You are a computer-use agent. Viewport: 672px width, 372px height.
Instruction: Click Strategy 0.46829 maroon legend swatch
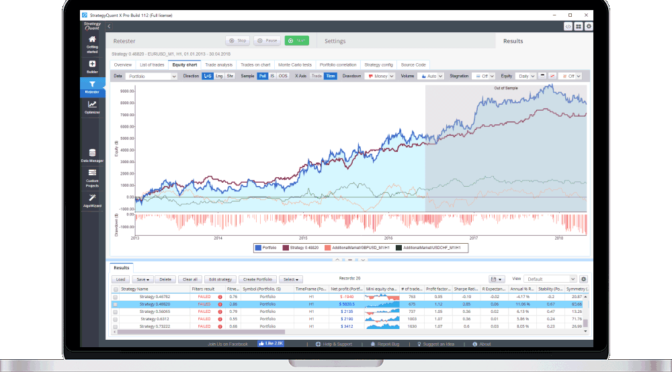(x=285, y=248)
